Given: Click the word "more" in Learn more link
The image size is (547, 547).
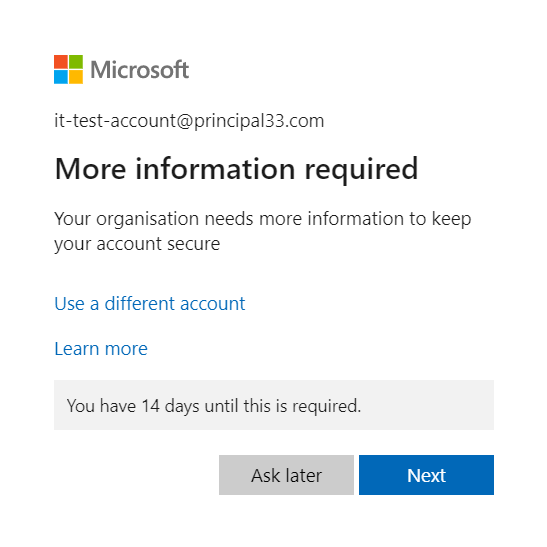Looking at the screenshot, I should pyautogui.click(x=126, y=349).
